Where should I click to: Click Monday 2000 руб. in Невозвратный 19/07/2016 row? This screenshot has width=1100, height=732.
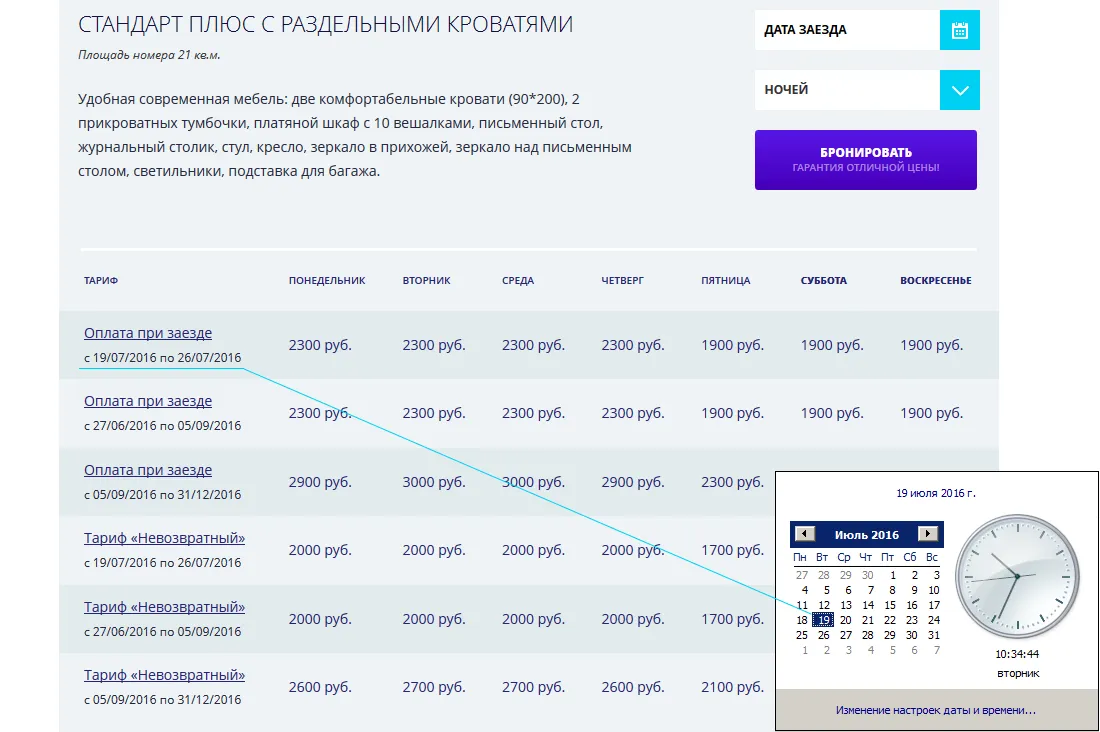coord(320,550)
